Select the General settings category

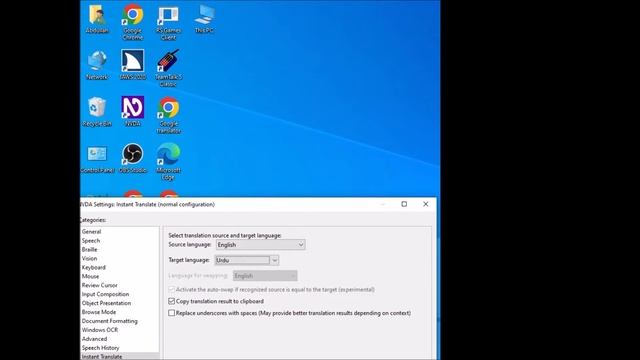[x=91, y=231]
